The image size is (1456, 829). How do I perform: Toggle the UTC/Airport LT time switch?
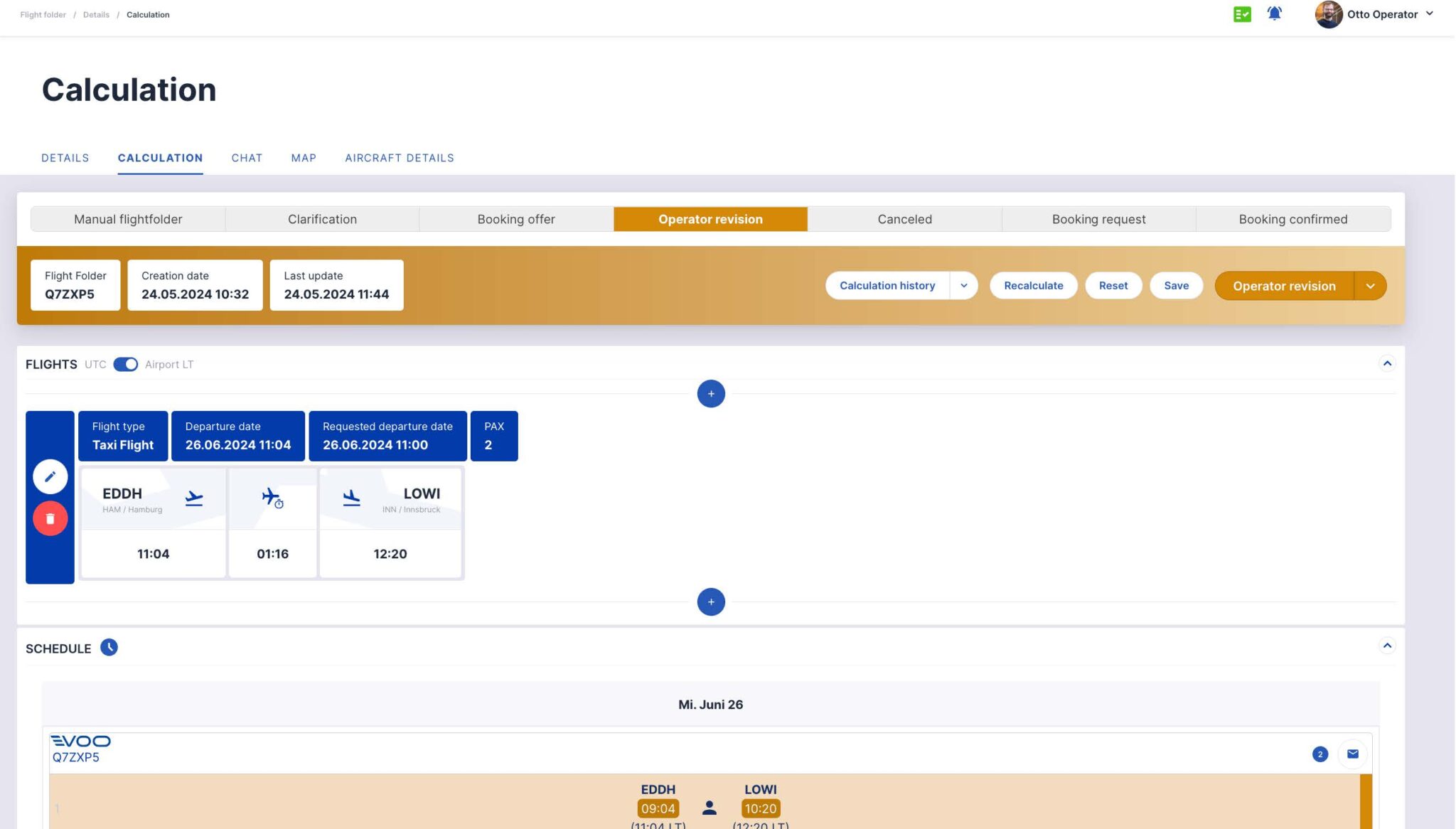(x=124, y=364)
